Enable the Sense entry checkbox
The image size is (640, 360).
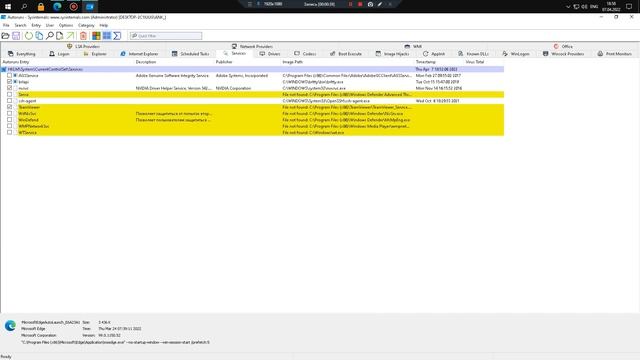coord(9,94)
